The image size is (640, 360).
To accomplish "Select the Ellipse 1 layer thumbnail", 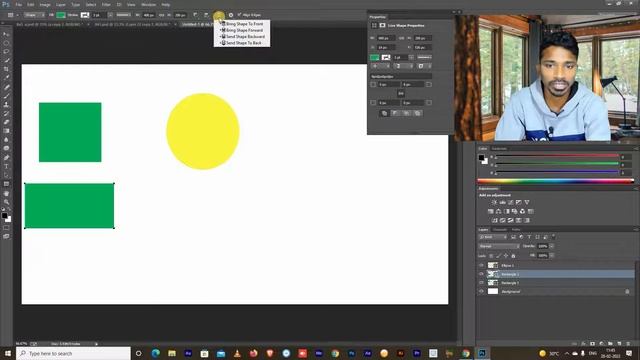I will [493, 265].
